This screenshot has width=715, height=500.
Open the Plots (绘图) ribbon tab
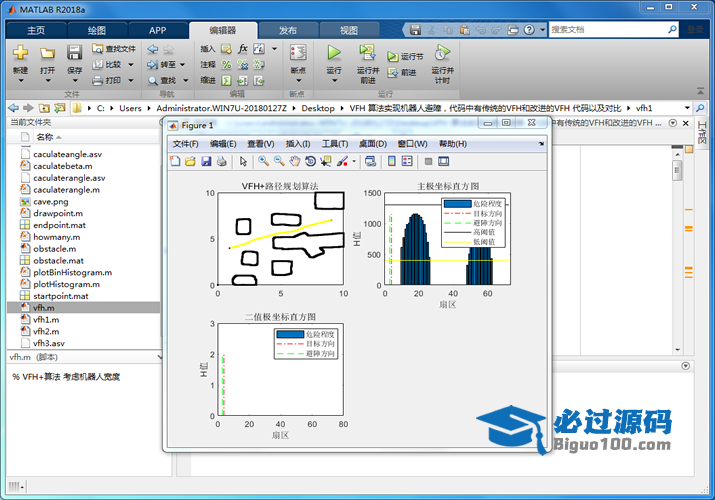97,31
